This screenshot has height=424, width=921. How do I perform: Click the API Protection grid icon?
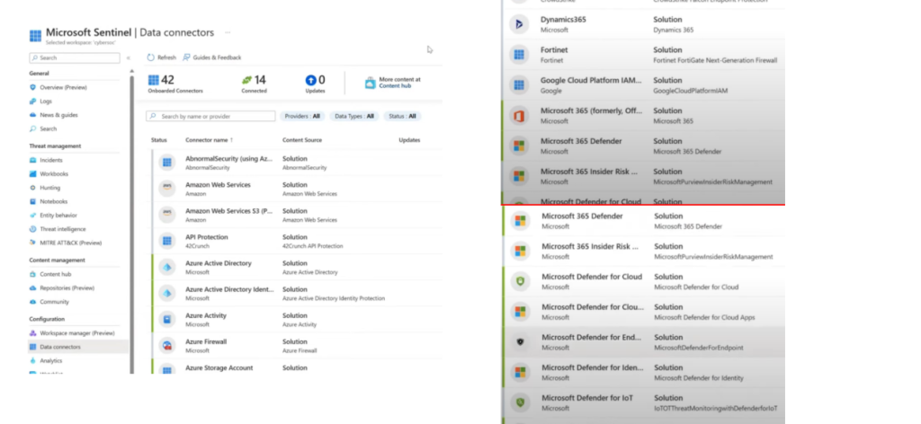pos(167,241)
